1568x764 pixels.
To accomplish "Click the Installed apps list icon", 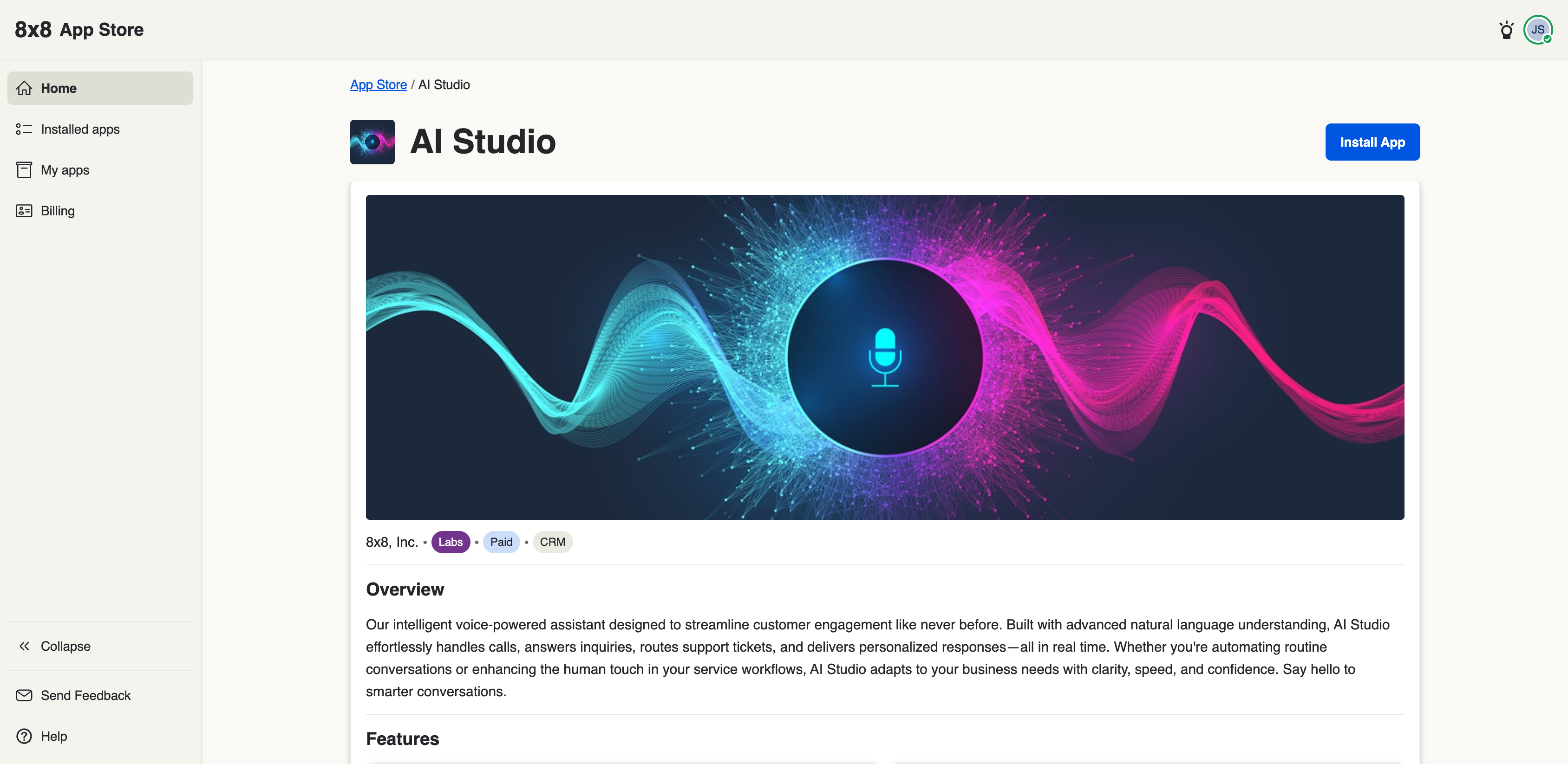I will pos(24,129).
